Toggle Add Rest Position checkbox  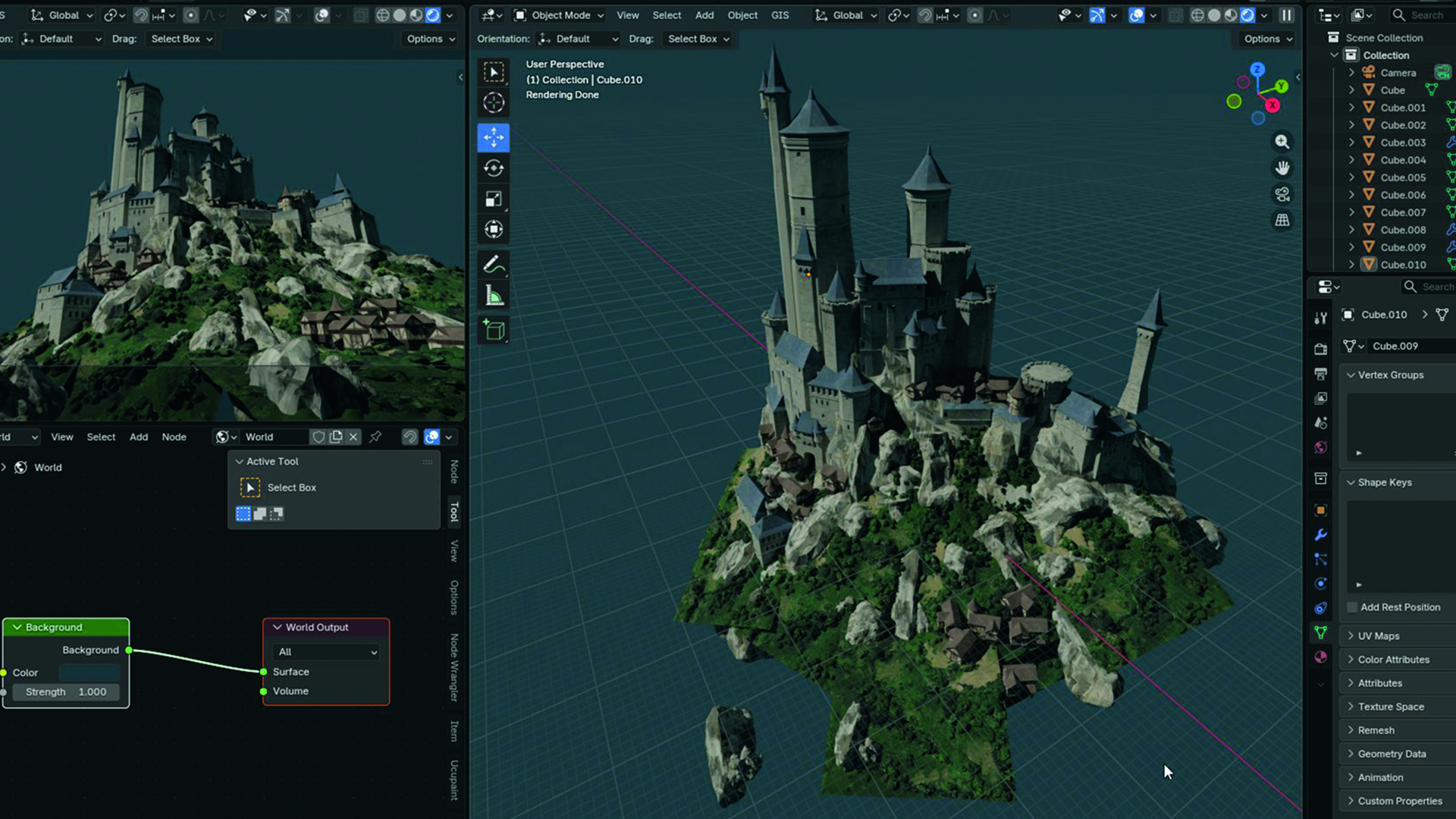coord(1352,607)
